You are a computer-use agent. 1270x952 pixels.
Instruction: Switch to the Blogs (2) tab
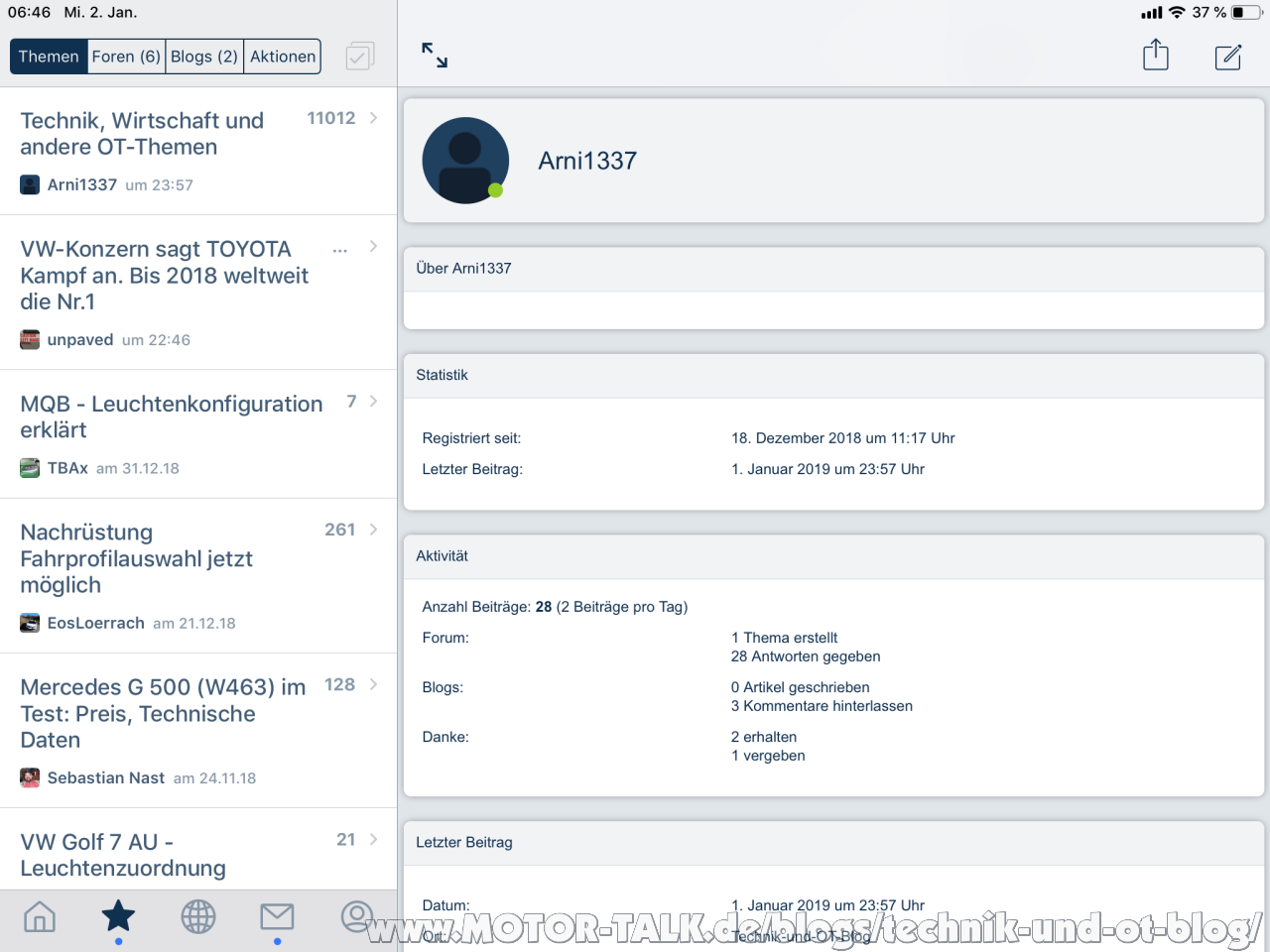[x=204, y=57]
